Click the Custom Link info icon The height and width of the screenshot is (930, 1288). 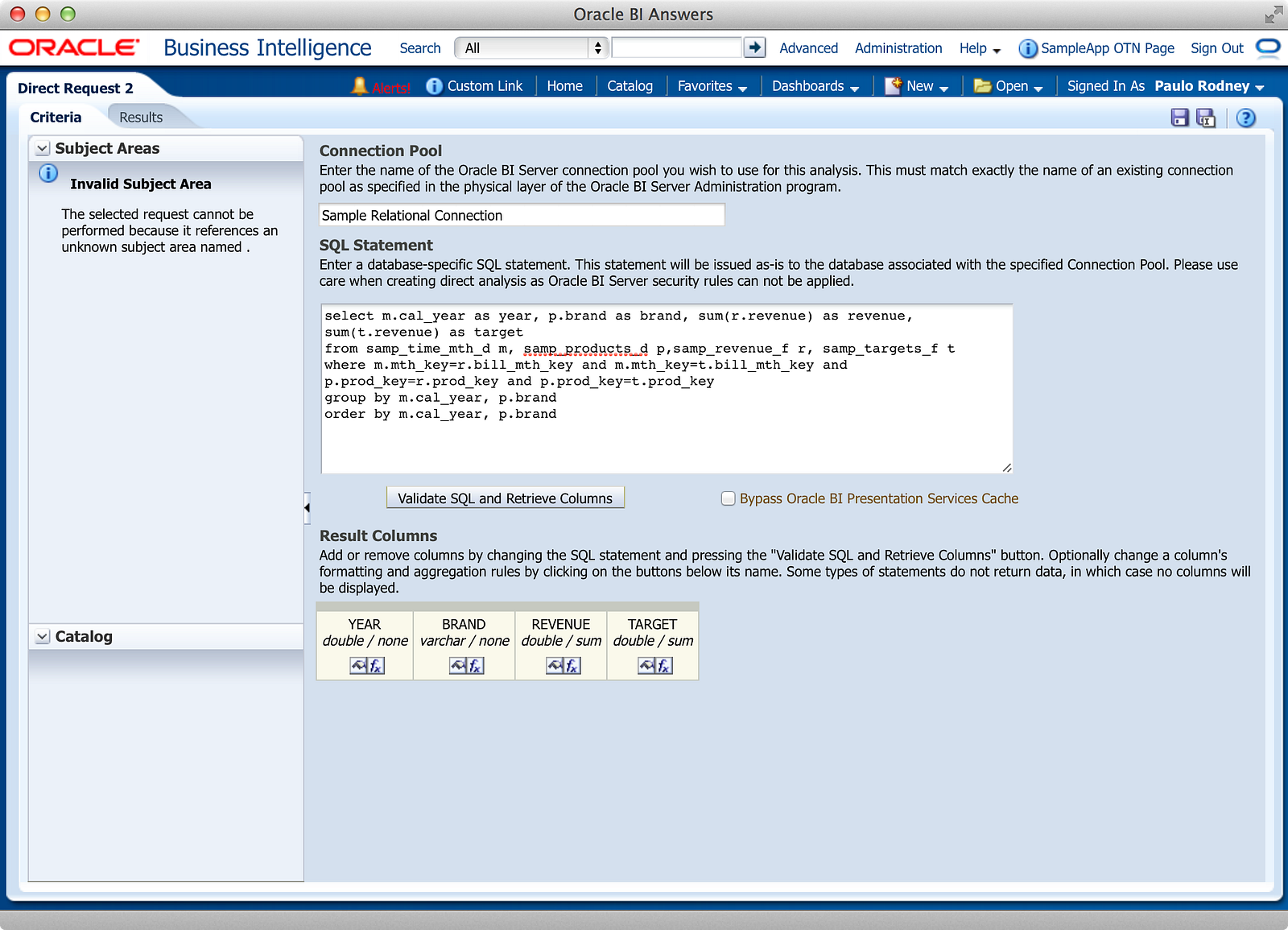434,86
